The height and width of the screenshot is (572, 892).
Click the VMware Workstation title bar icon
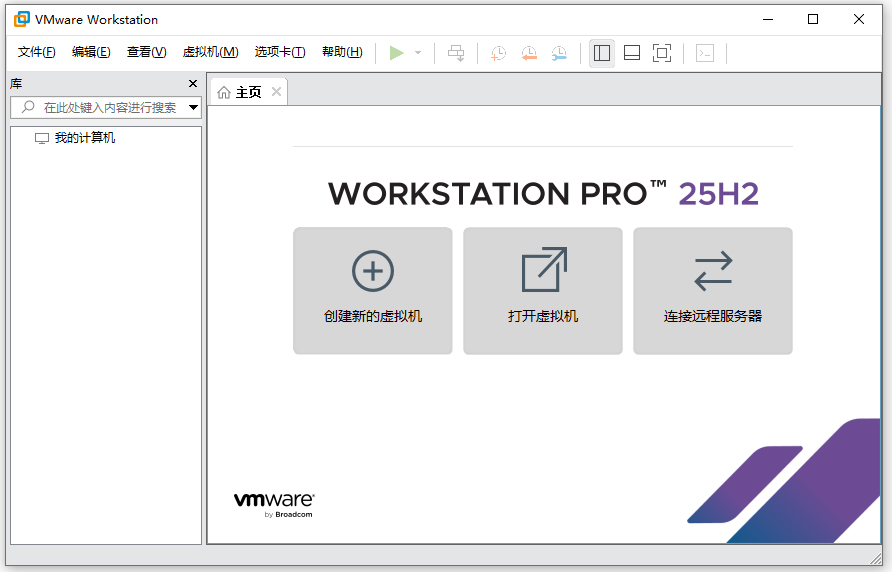22,19
